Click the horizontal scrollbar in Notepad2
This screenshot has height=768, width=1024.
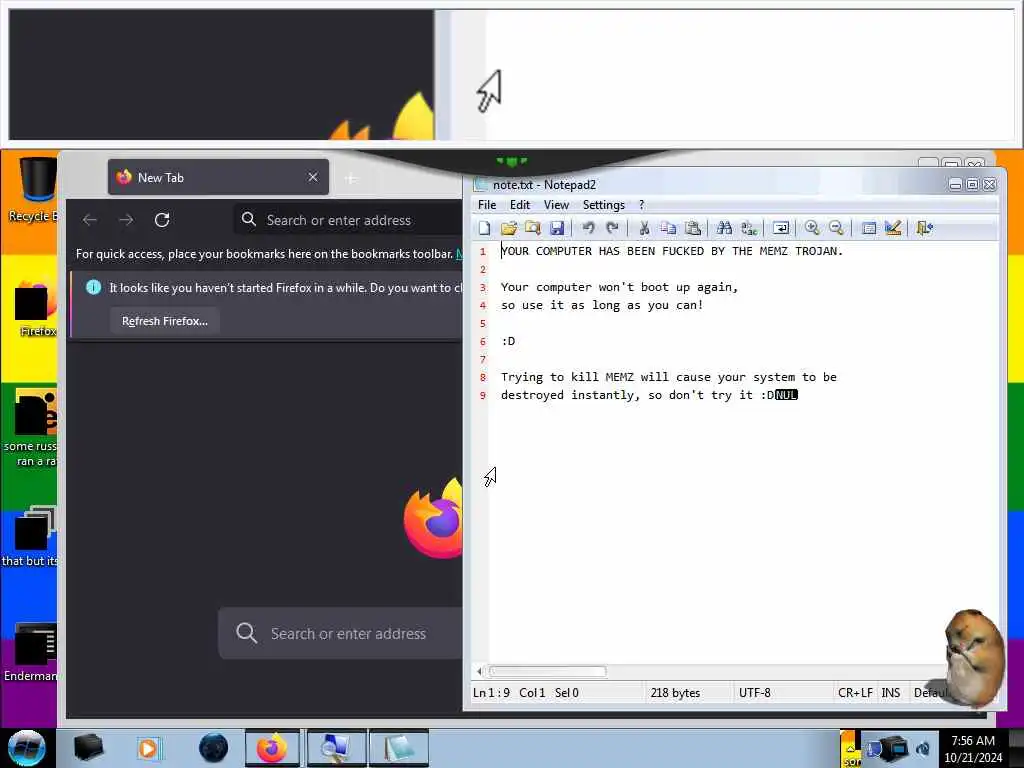[x=547, y=671]
